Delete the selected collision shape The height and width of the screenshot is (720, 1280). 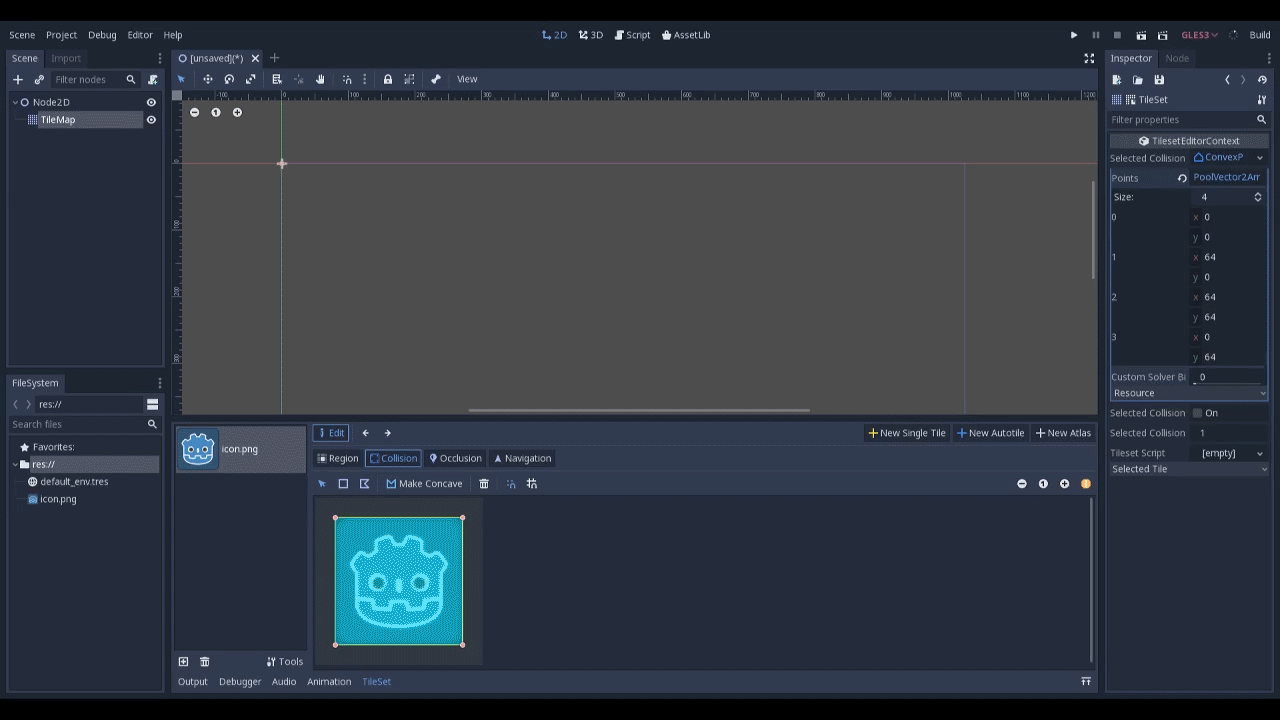pyautogui.click(x=484, y=484)
